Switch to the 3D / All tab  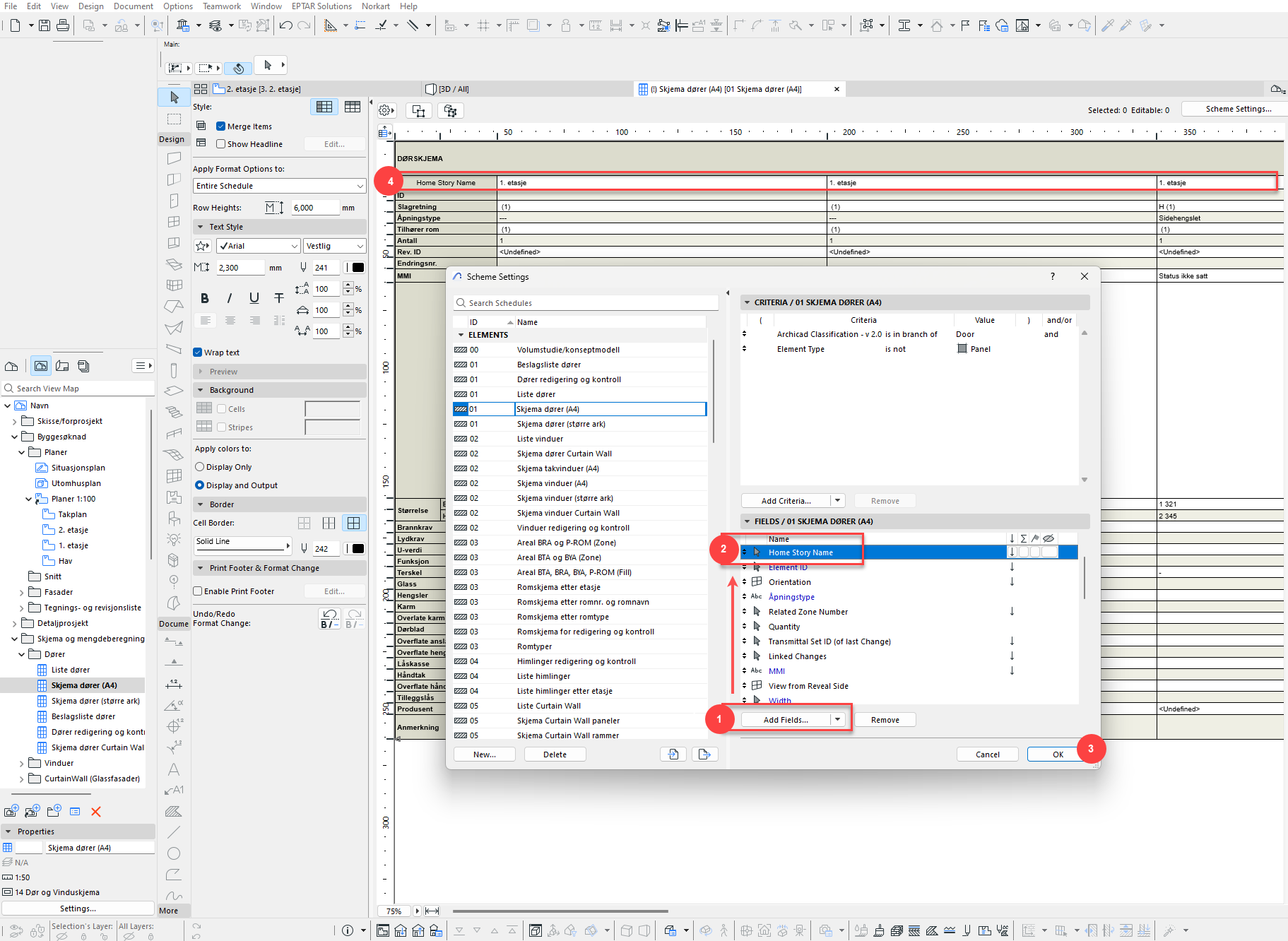tap(452, 89)
